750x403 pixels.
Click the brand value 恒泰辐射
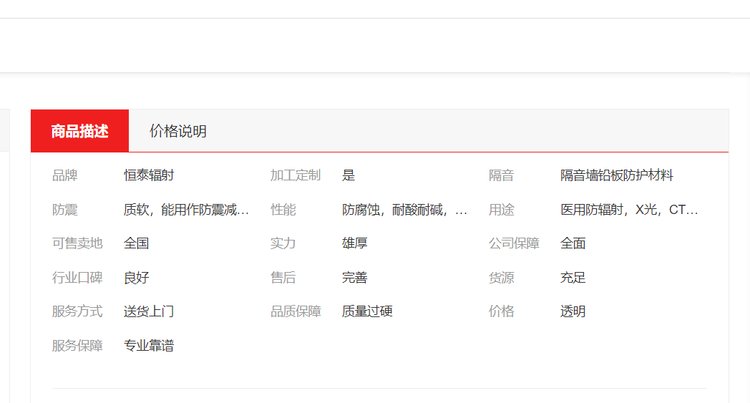coord(149,175)
